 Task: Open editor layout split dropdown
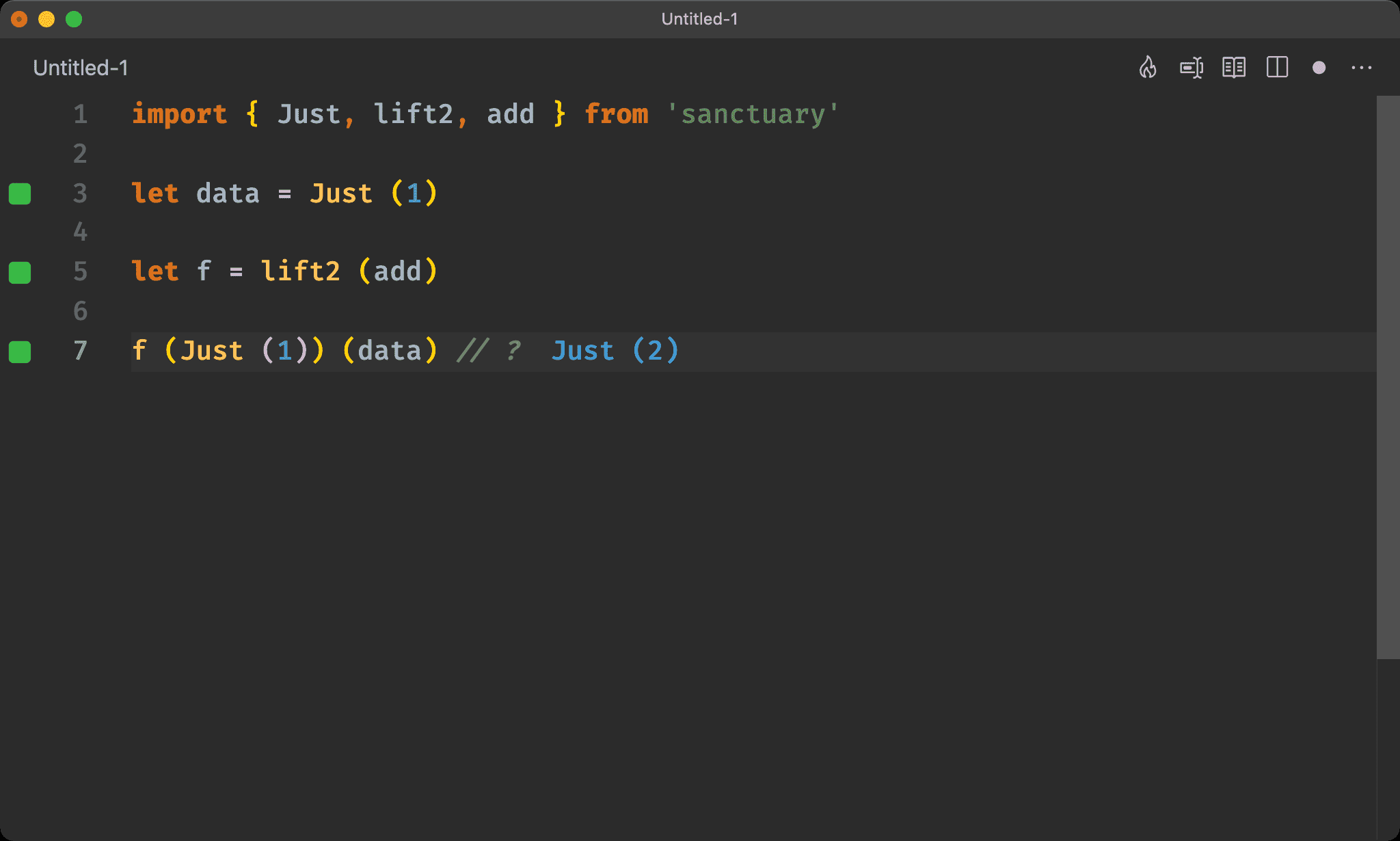(1277, 68)
